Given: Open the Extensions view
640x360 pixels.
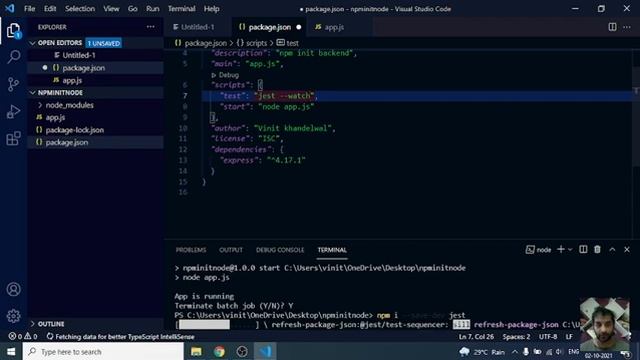Looking at the screenshot, I should pos(13,138).
